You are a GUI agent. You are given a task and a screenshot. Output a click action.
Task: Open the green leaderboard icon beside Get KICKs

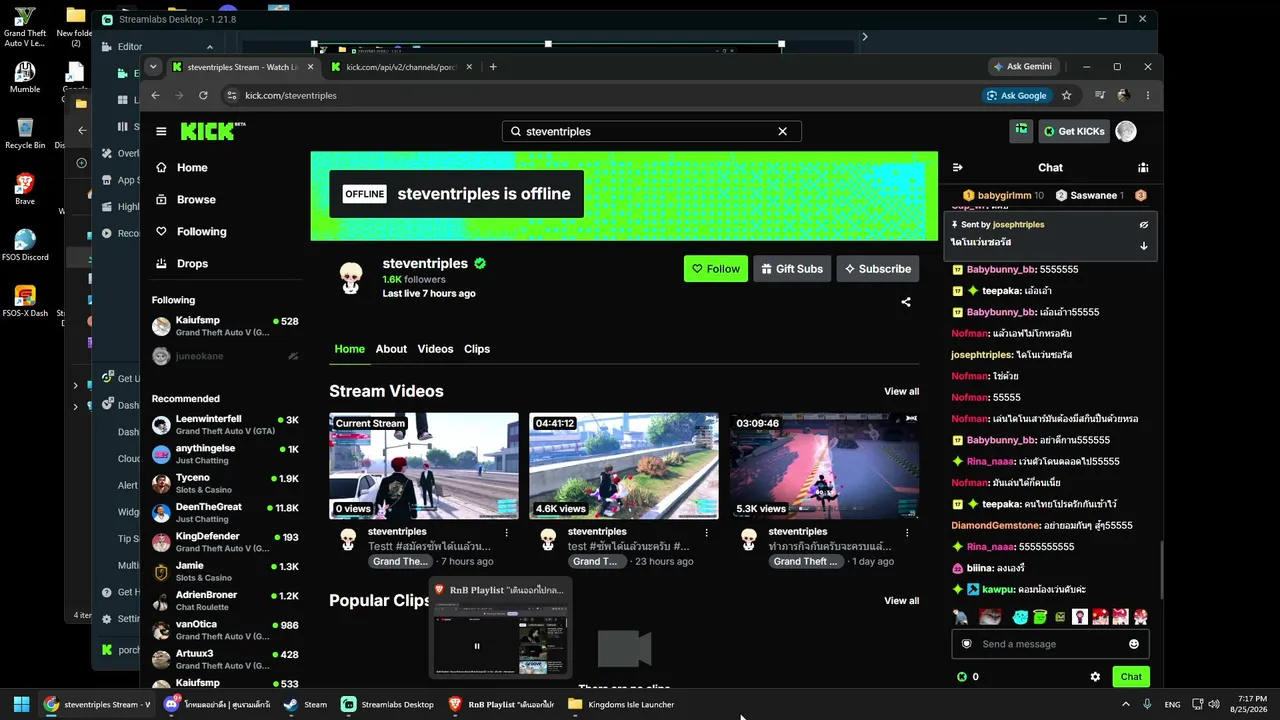(x=1021, y=130)
